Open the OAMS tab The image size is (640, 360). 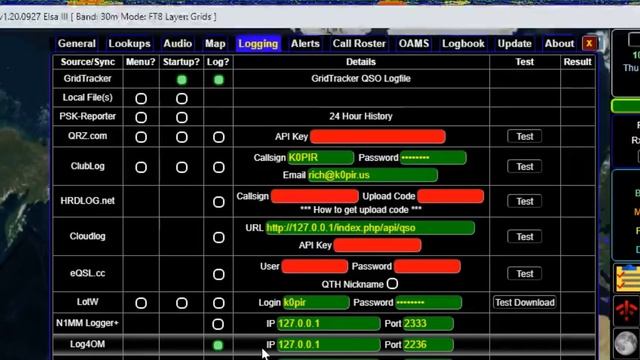coord(413,44)
